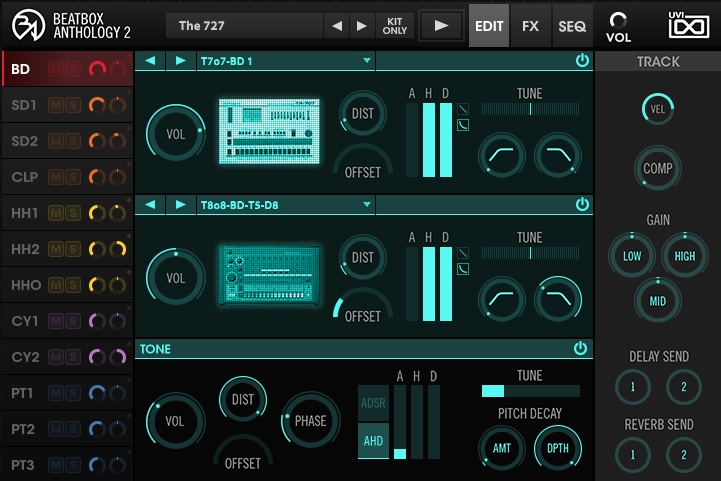721x481 pixels.
Task: Toggle power for the TONE section
Action: (580, 349)
